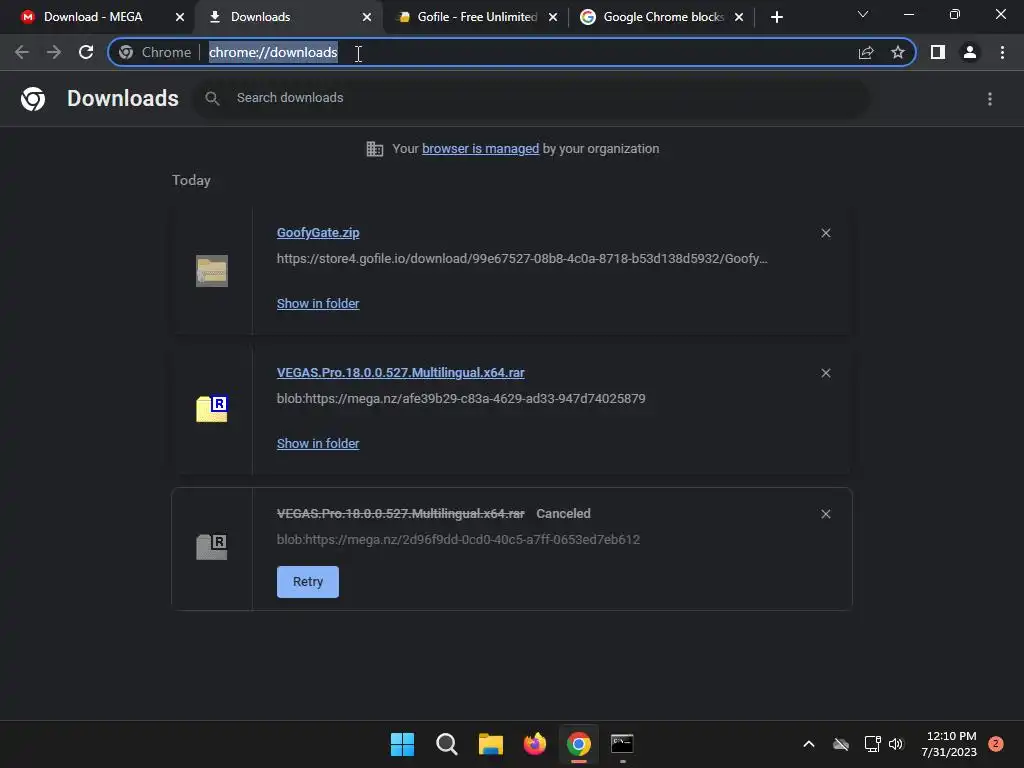
Task: Open the Chrome profile icon
Action: pos(970,52)
